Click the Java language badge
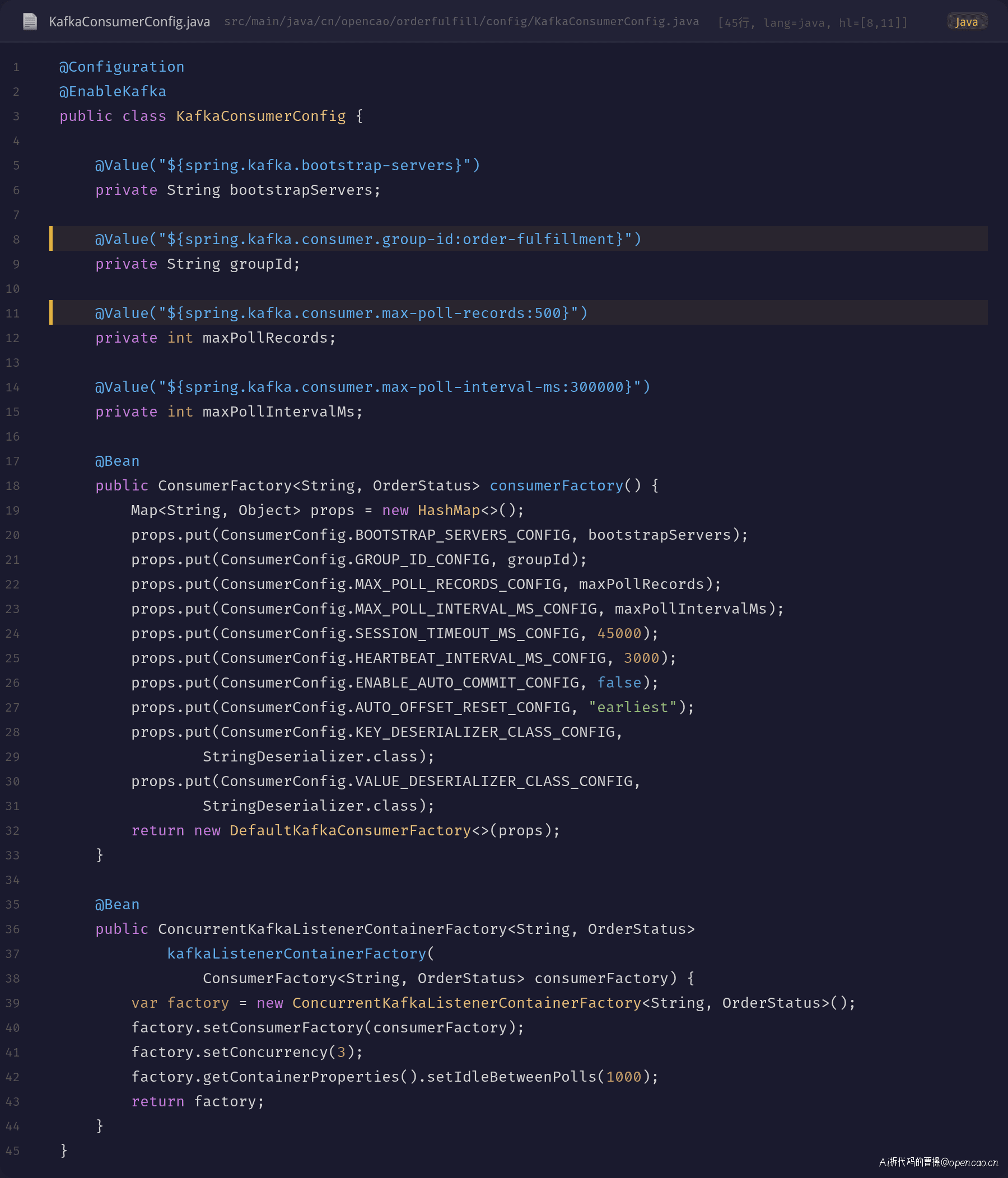The width and height of the screenshot is (1008, 1178). 967,22
